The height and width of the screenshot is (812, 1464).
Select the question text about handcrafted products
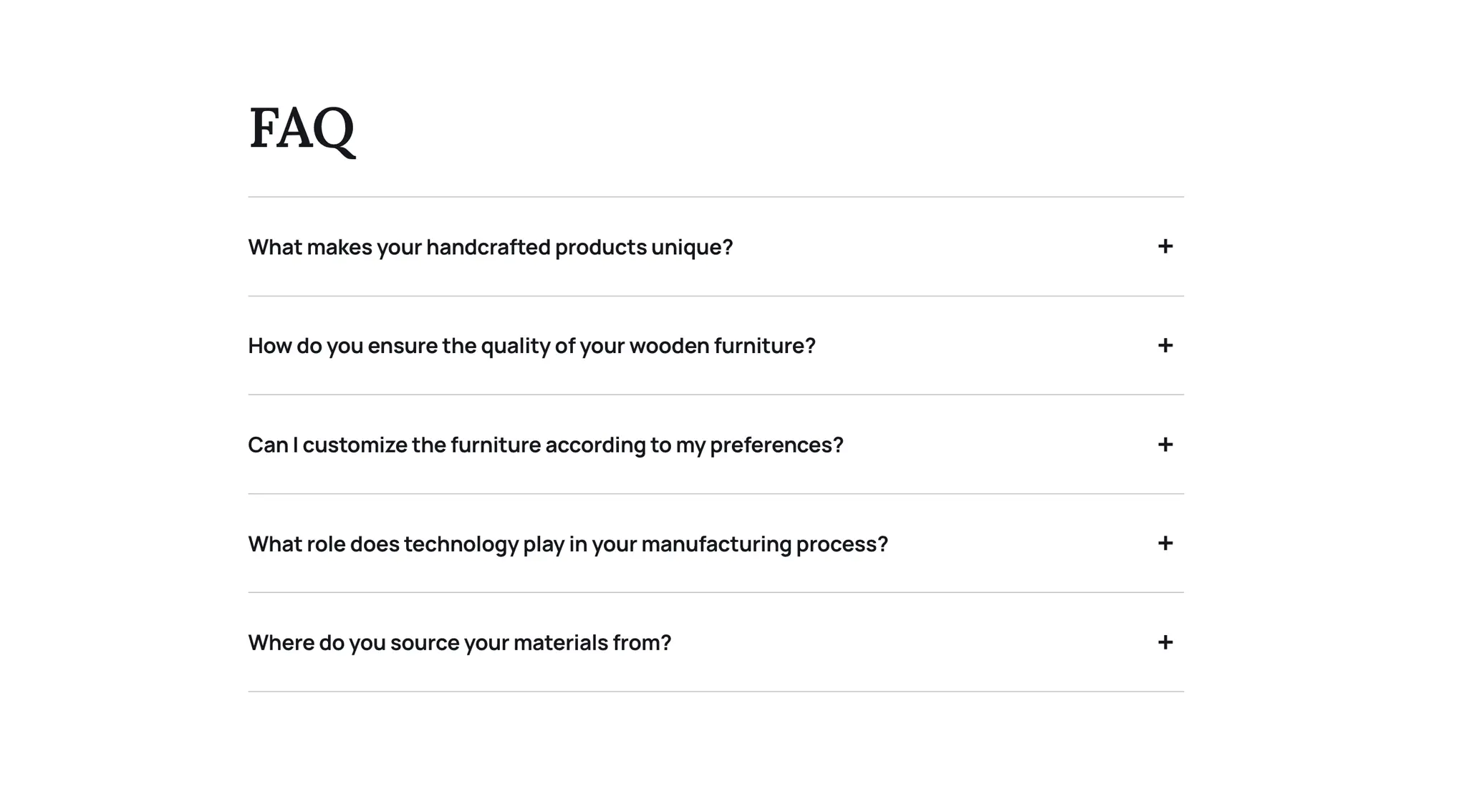(x=491, y=246)
